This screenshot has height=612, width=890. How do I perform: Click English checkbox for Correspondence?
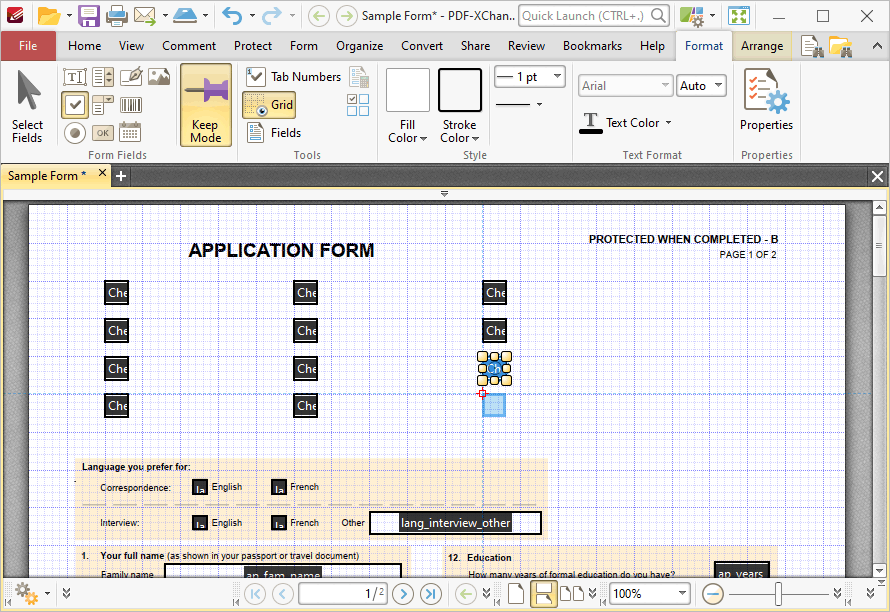click(x=200, y=487)
